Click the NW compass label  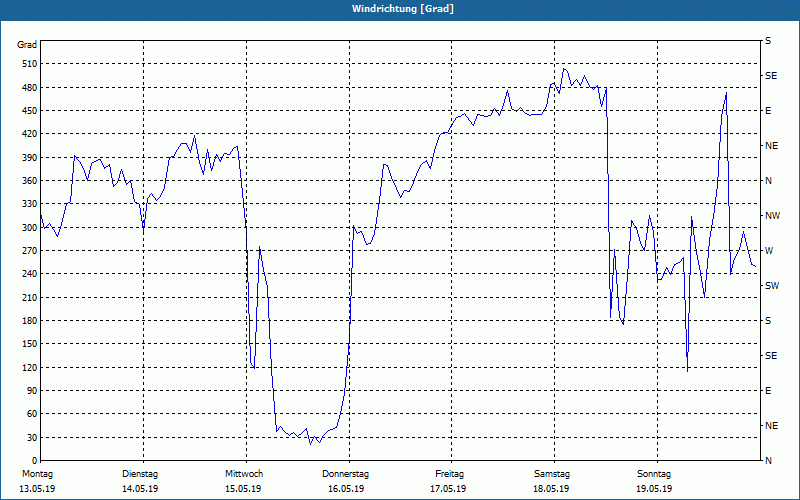click(x=773, y=216)
